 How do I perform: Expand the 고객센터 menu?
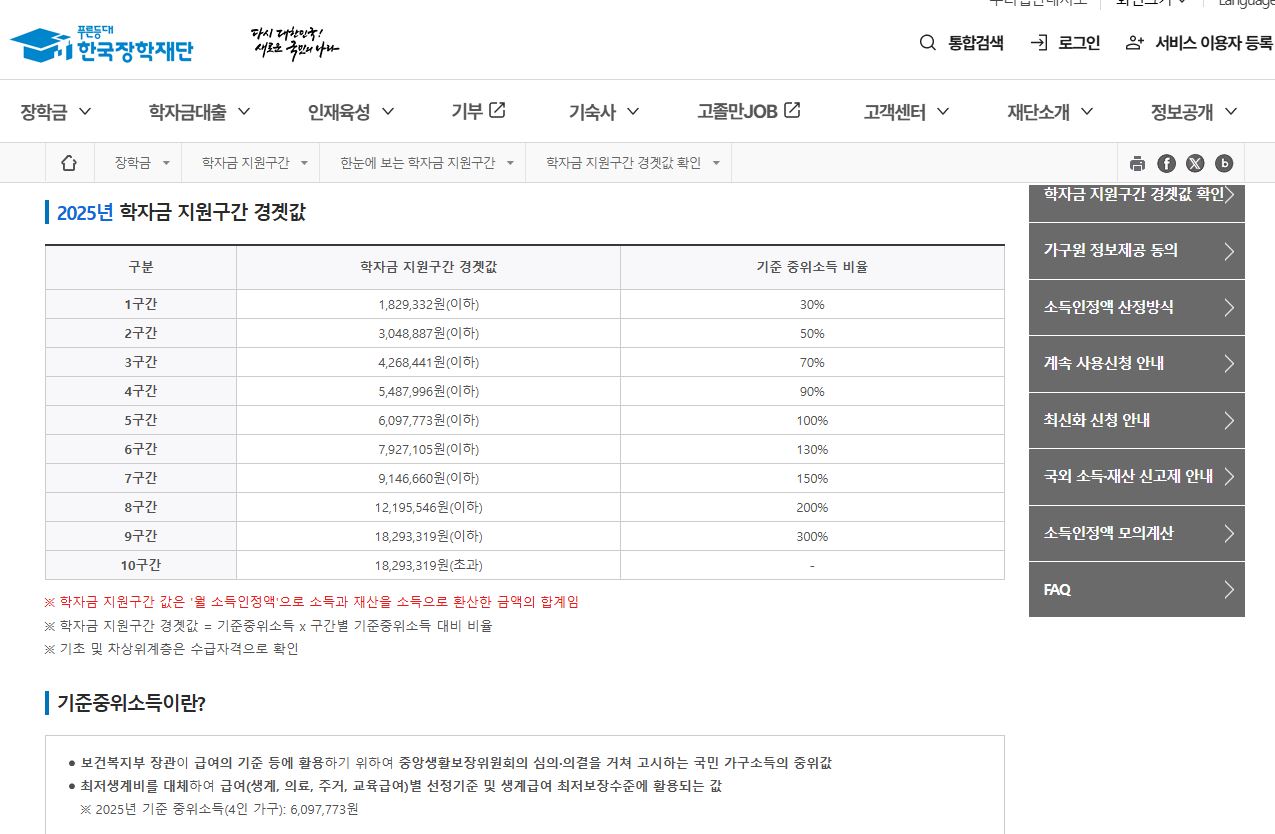(x=907, y=111)
